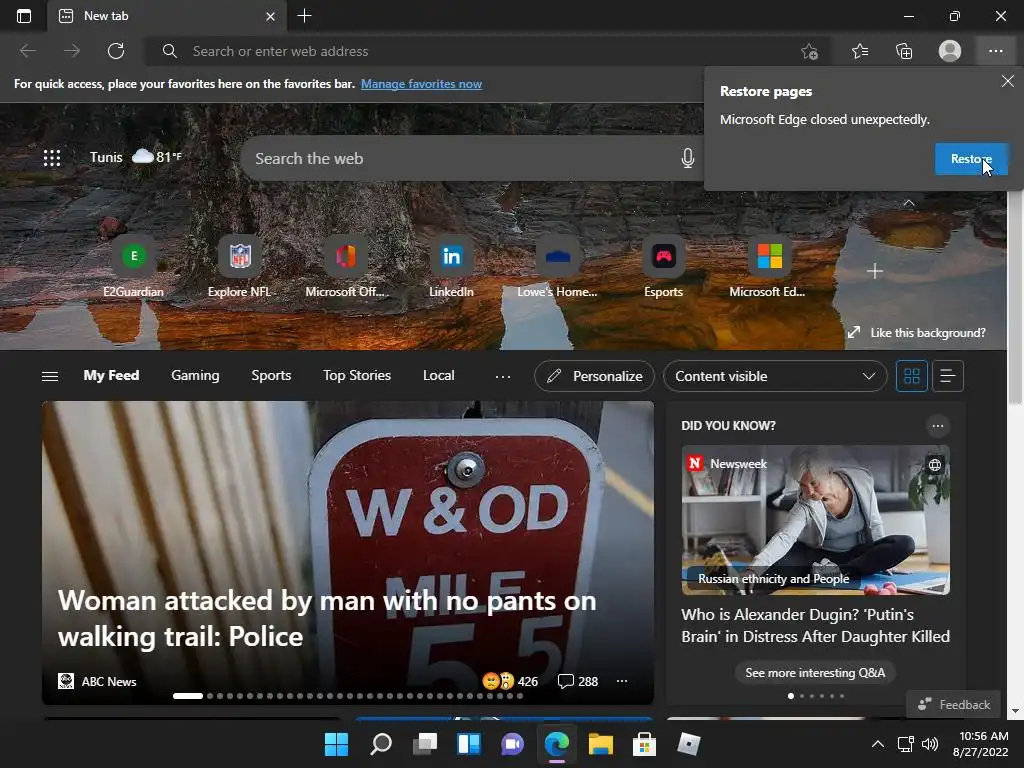Open the Feedback button
Image resolution: width=1024 pixels, height=768 pixels.
pos(953,704)
